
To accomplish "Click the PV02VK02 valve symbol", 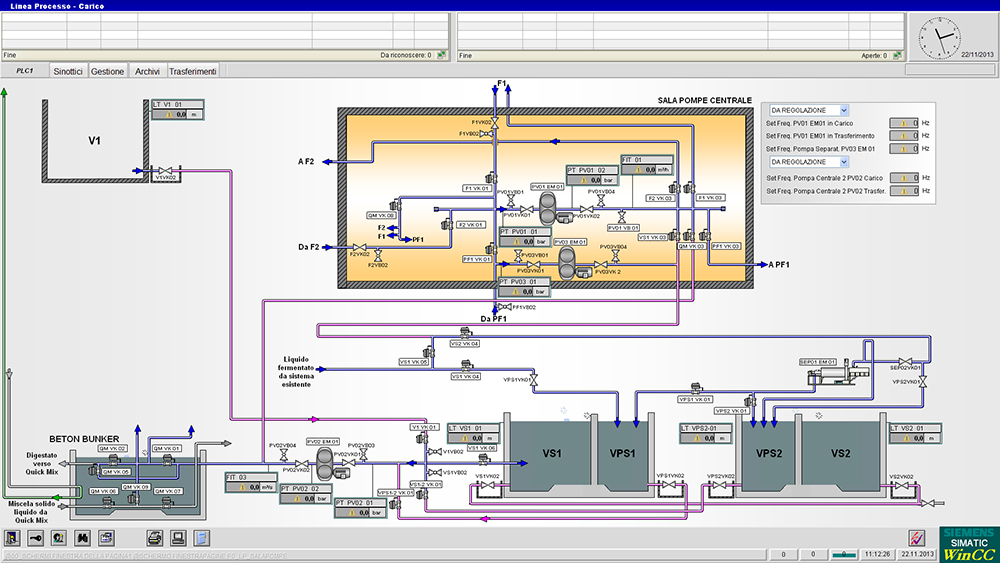I will click(302, 464).
